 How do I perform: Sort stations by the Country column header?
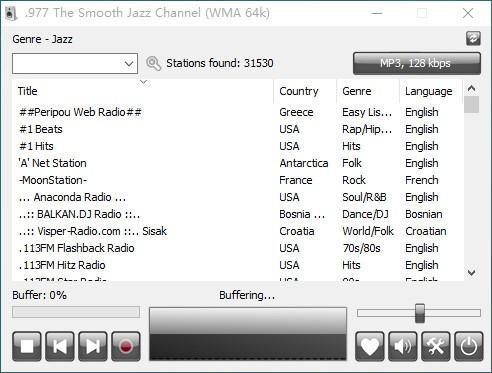305,91
